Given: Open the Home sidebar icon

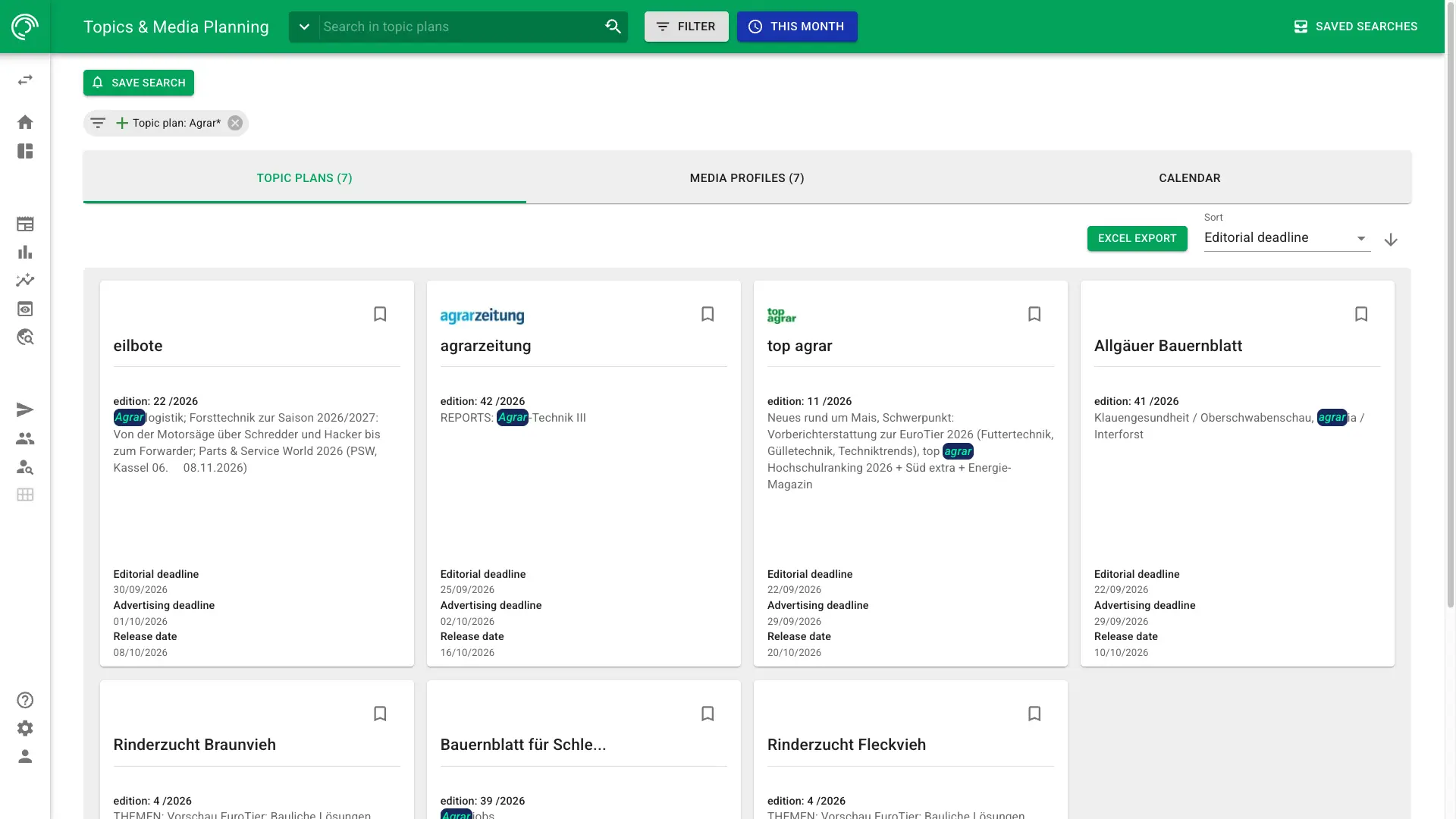Looking at the screenshot, I should pyautogui.click(x=25, y=122).
